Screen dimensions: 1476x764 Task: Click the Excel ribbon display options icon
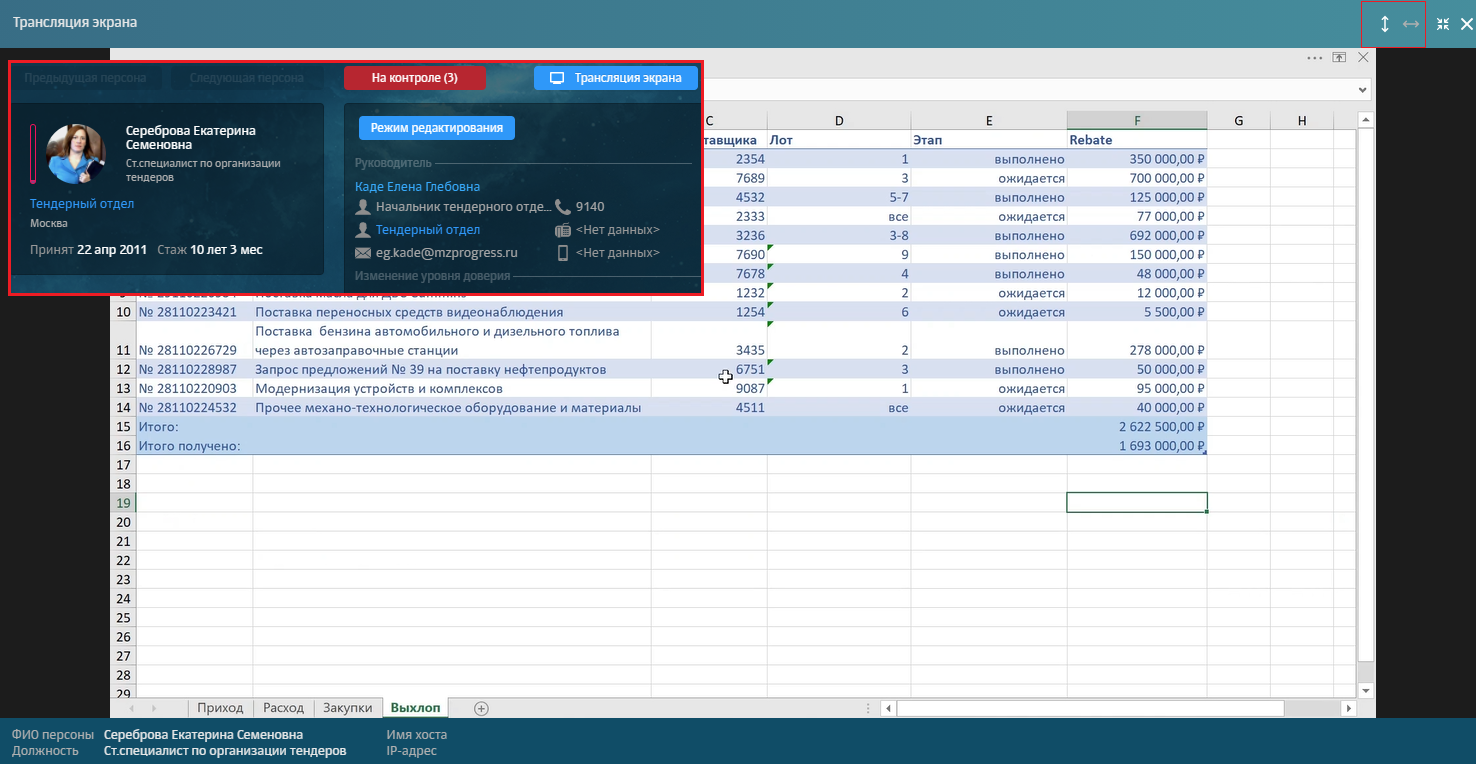[1340, 58]
